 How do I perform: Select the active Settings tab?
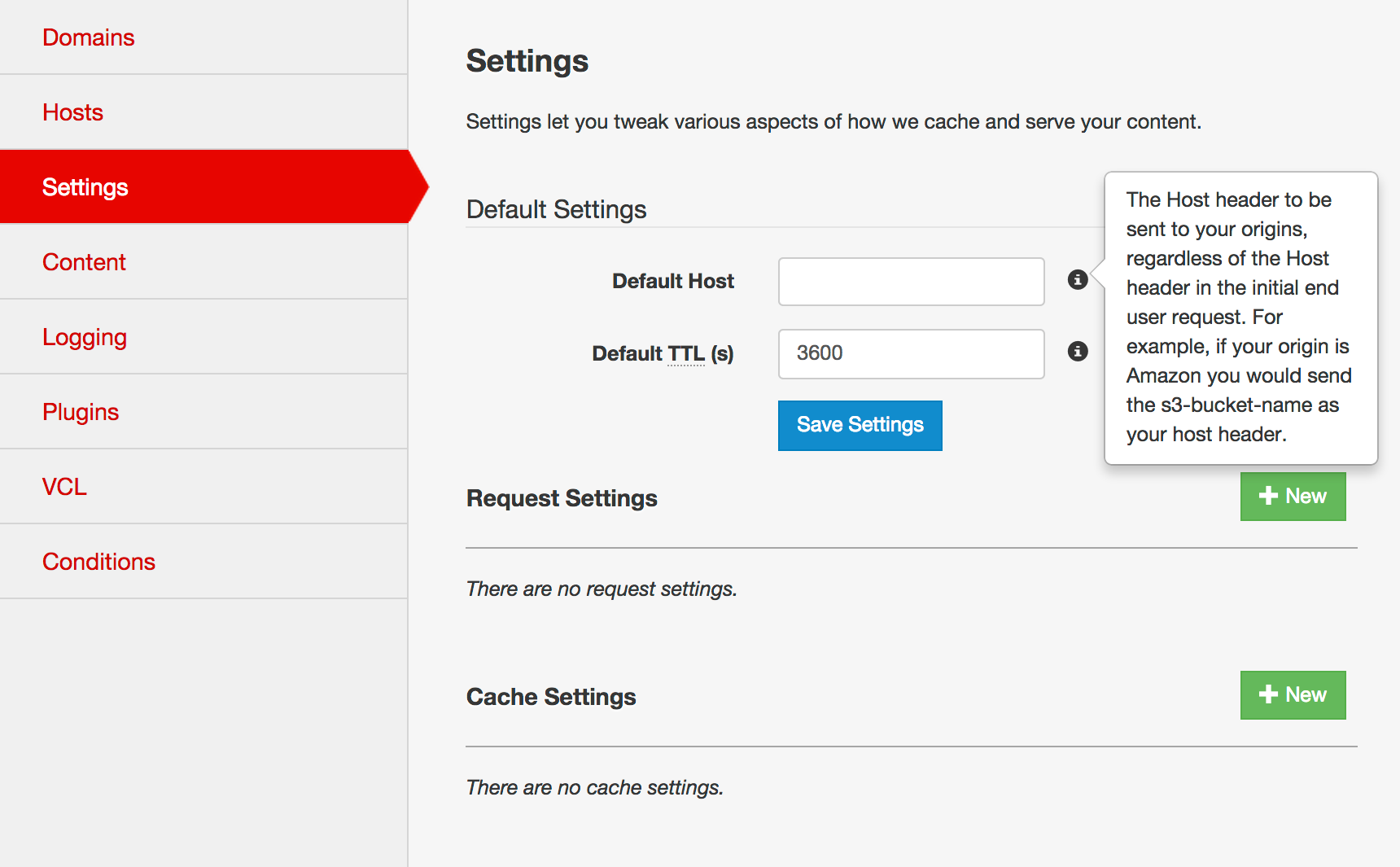[85, 186]
